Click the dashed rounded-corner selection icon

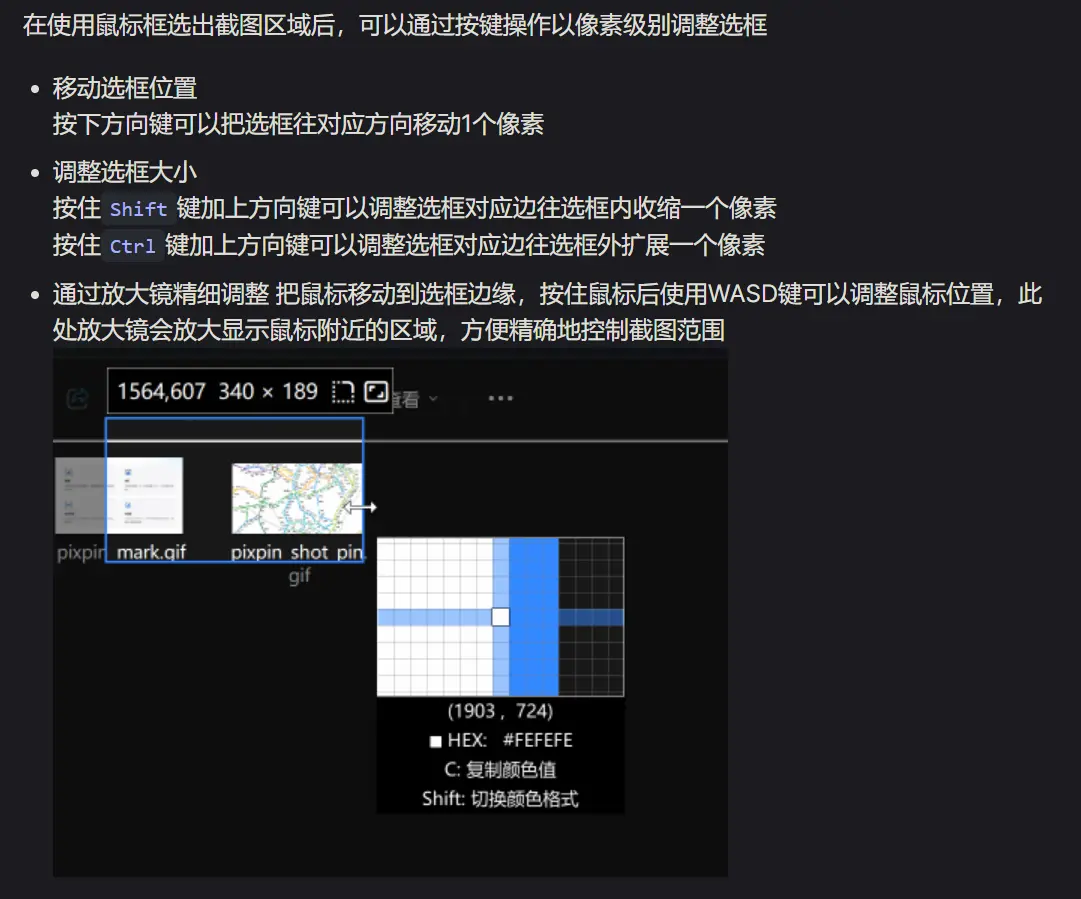pyautogui.click(x=342, y=392)
